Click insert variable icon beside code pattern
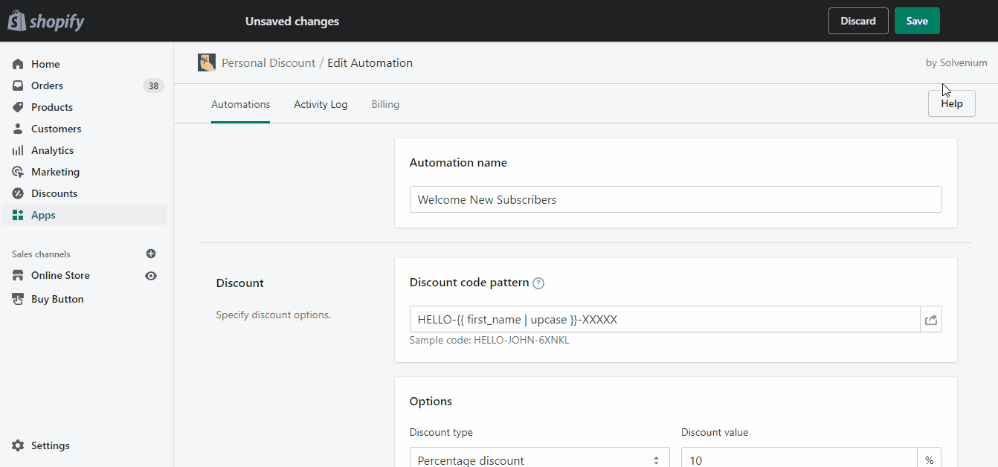This screenshot has width=998, height=467. pyautogui.click(x=931, y=320)
